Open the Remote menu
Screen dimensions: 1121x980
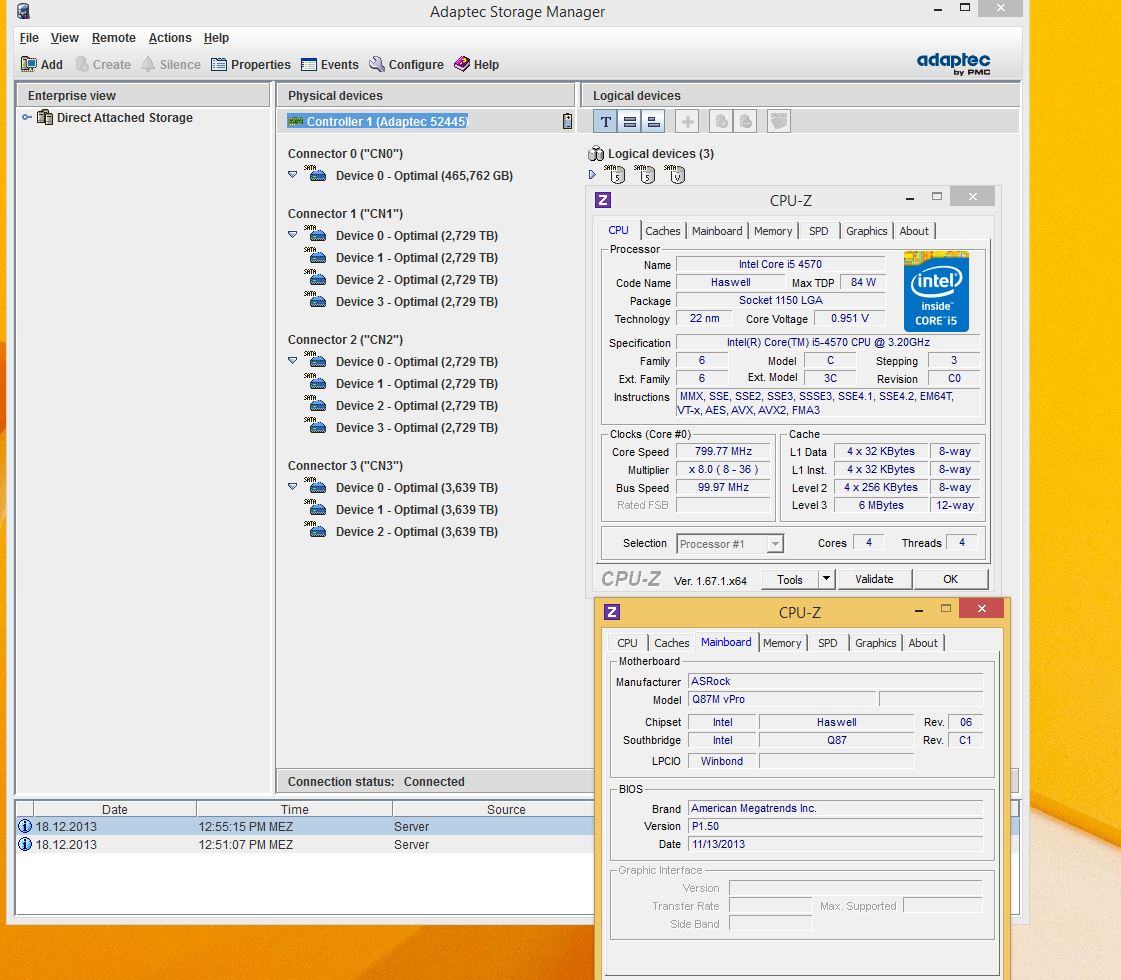point(114,38)
